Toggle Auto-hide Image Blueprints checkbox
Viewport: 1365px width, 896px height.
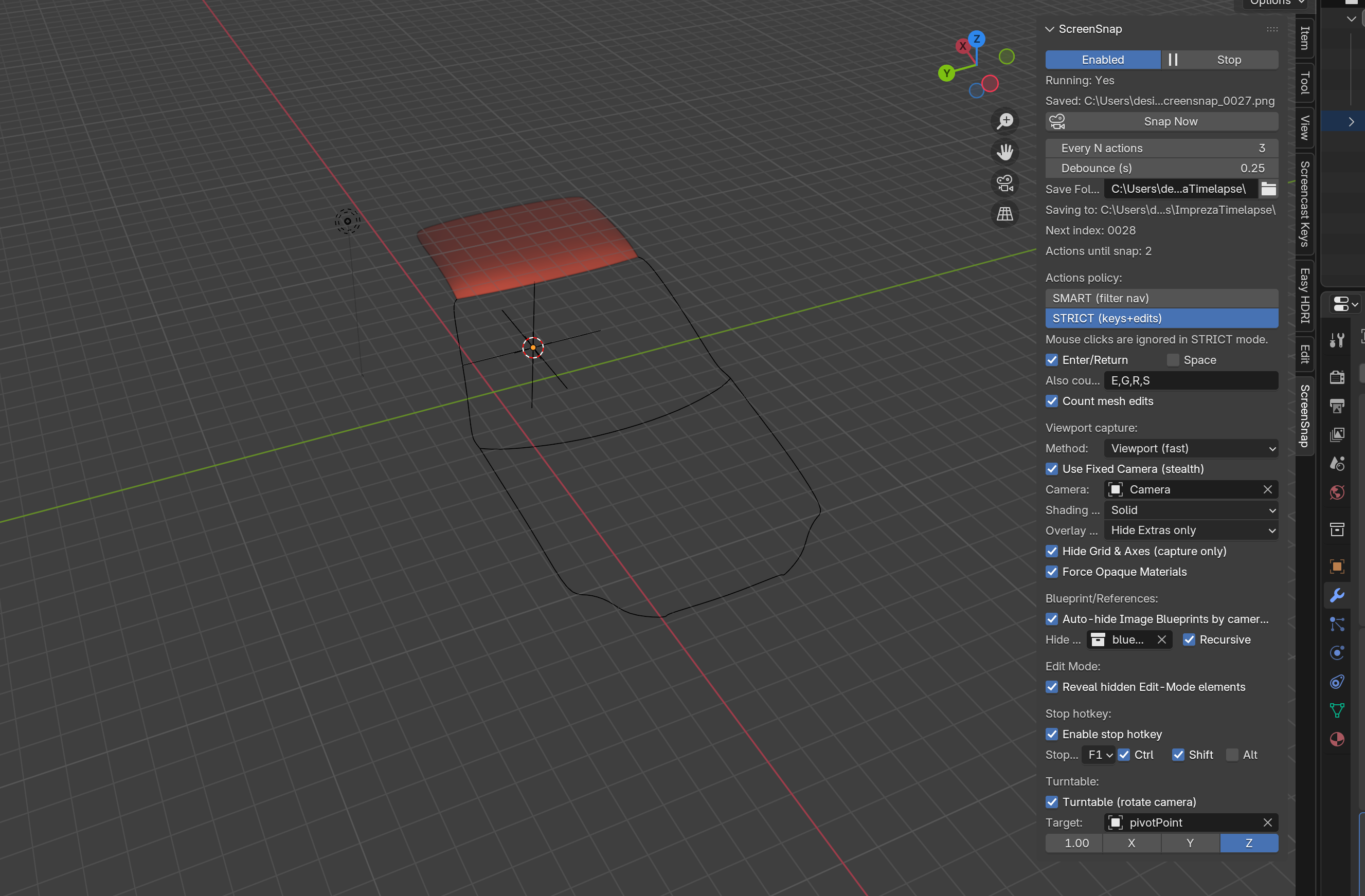tap(1052, 619)
